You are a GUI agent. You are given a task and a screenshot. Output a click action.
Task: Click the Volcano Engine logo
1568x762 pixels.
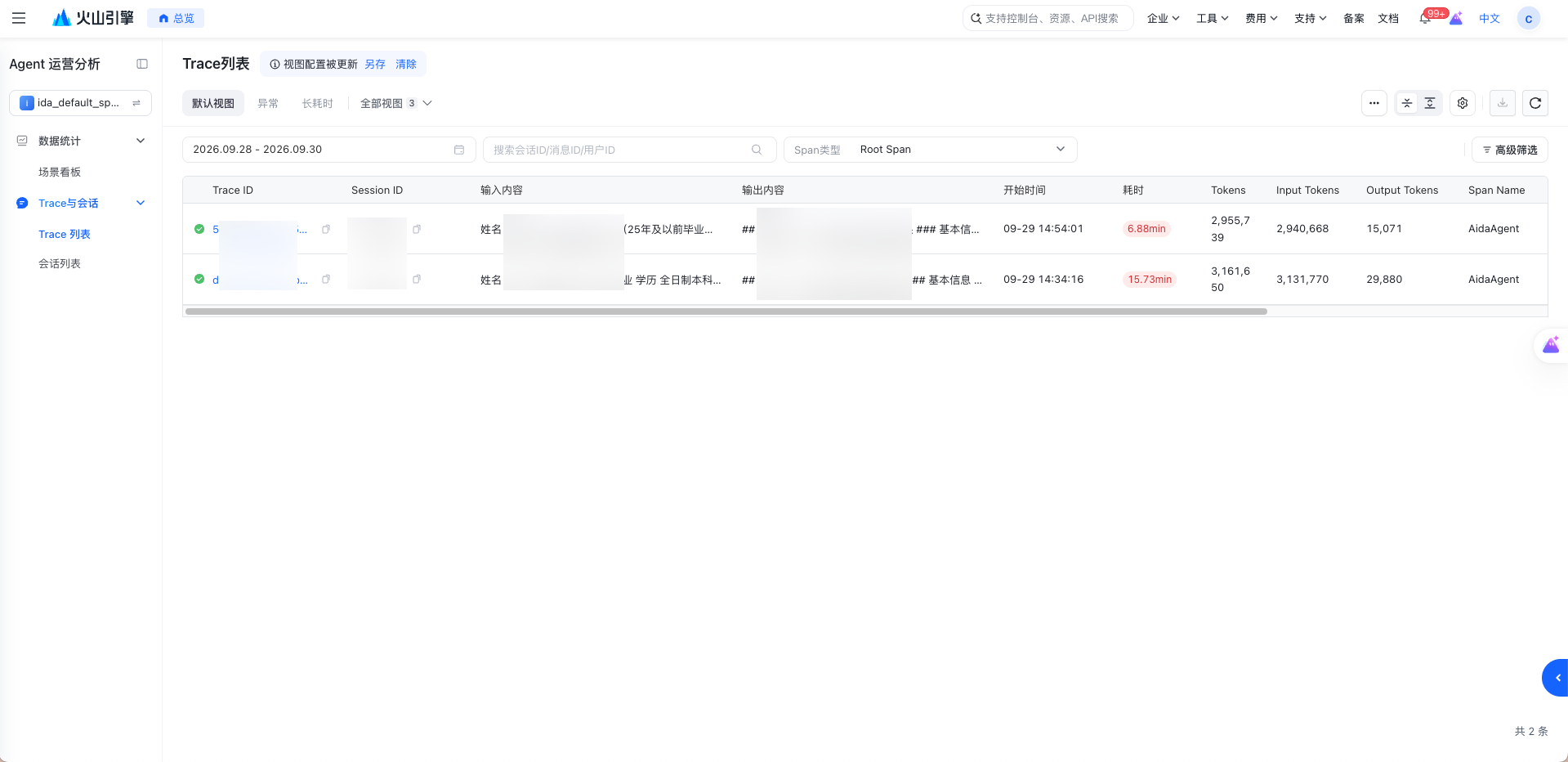tap(92, 18)
